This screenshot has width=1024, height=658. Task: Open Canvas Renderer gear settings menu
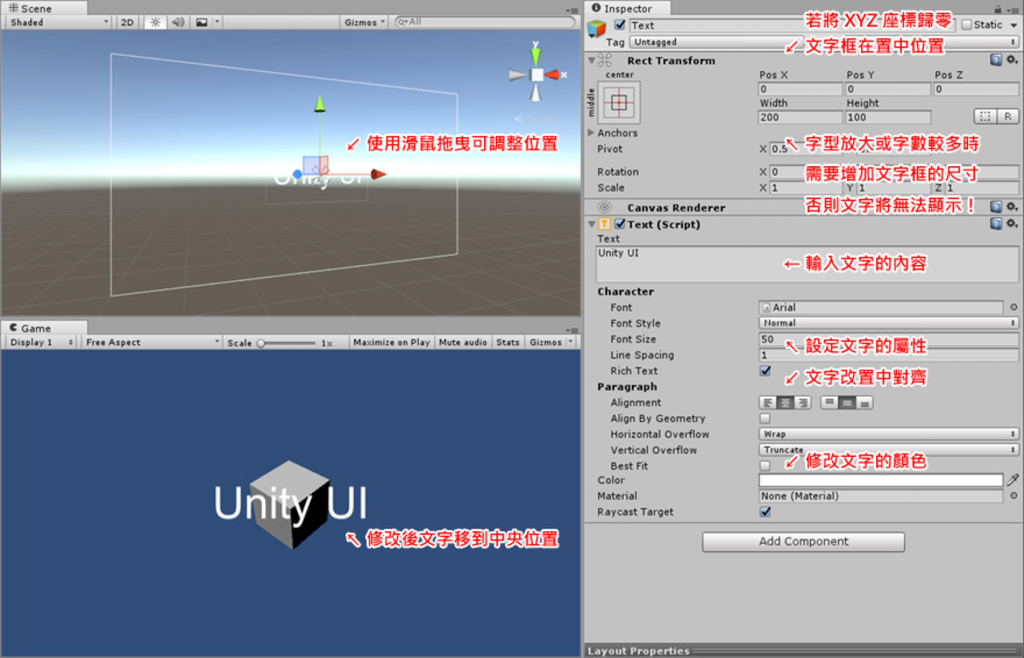[1012, 207]
